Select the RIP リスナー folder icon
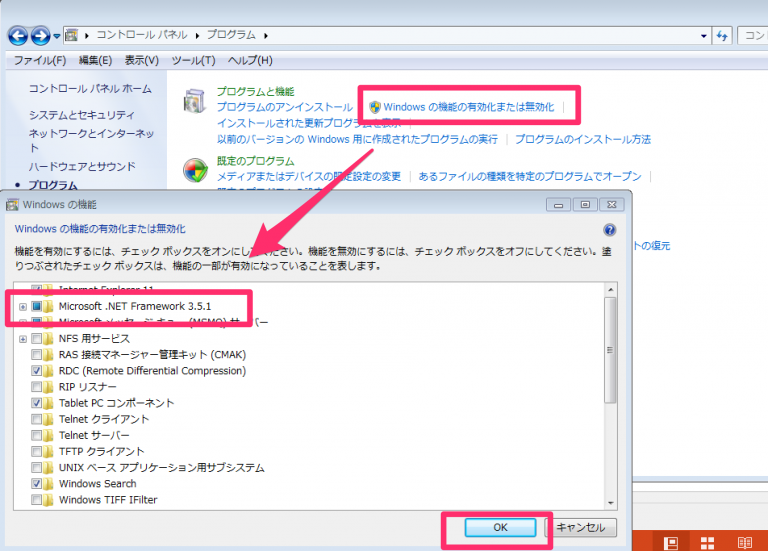This screenshot has height=551, width=768. (48, 387)
